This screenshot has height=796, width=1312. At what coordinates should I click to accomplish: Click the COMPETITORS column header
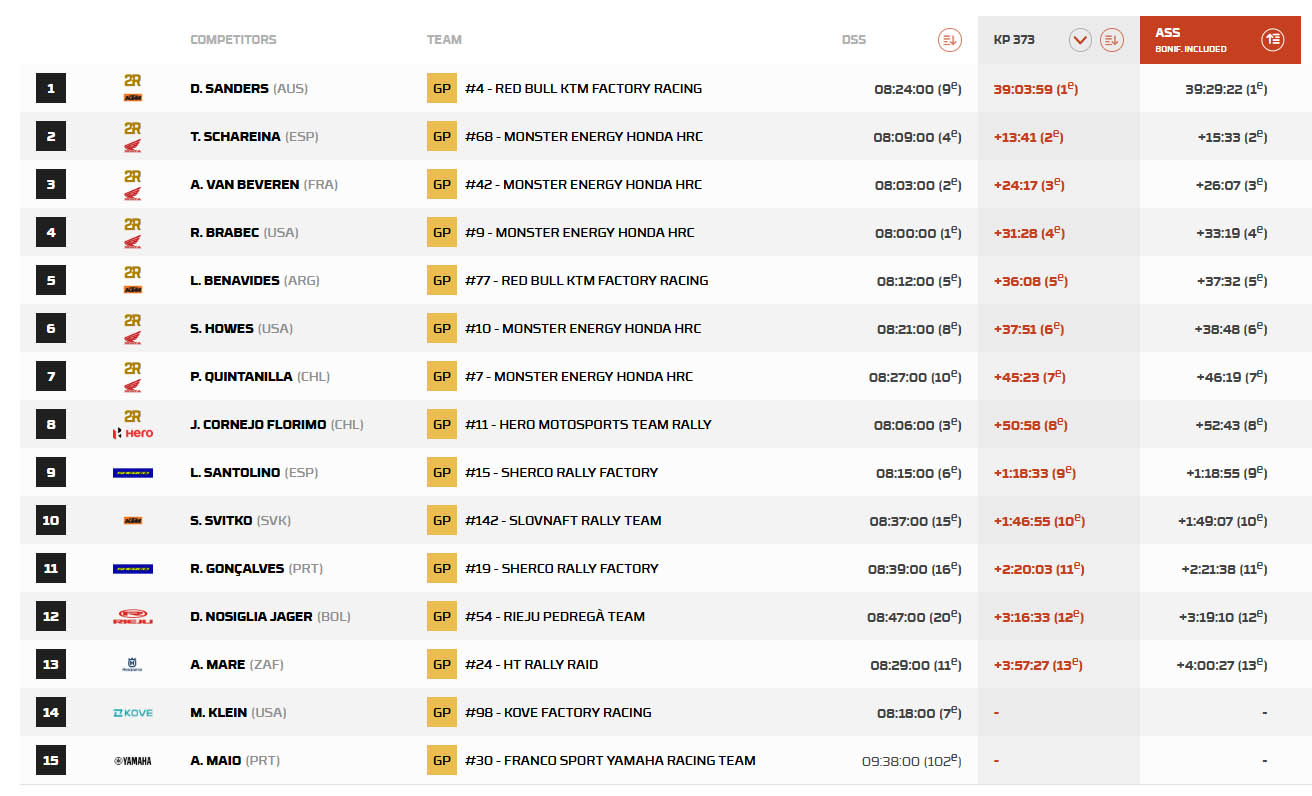tap(233, 40)
